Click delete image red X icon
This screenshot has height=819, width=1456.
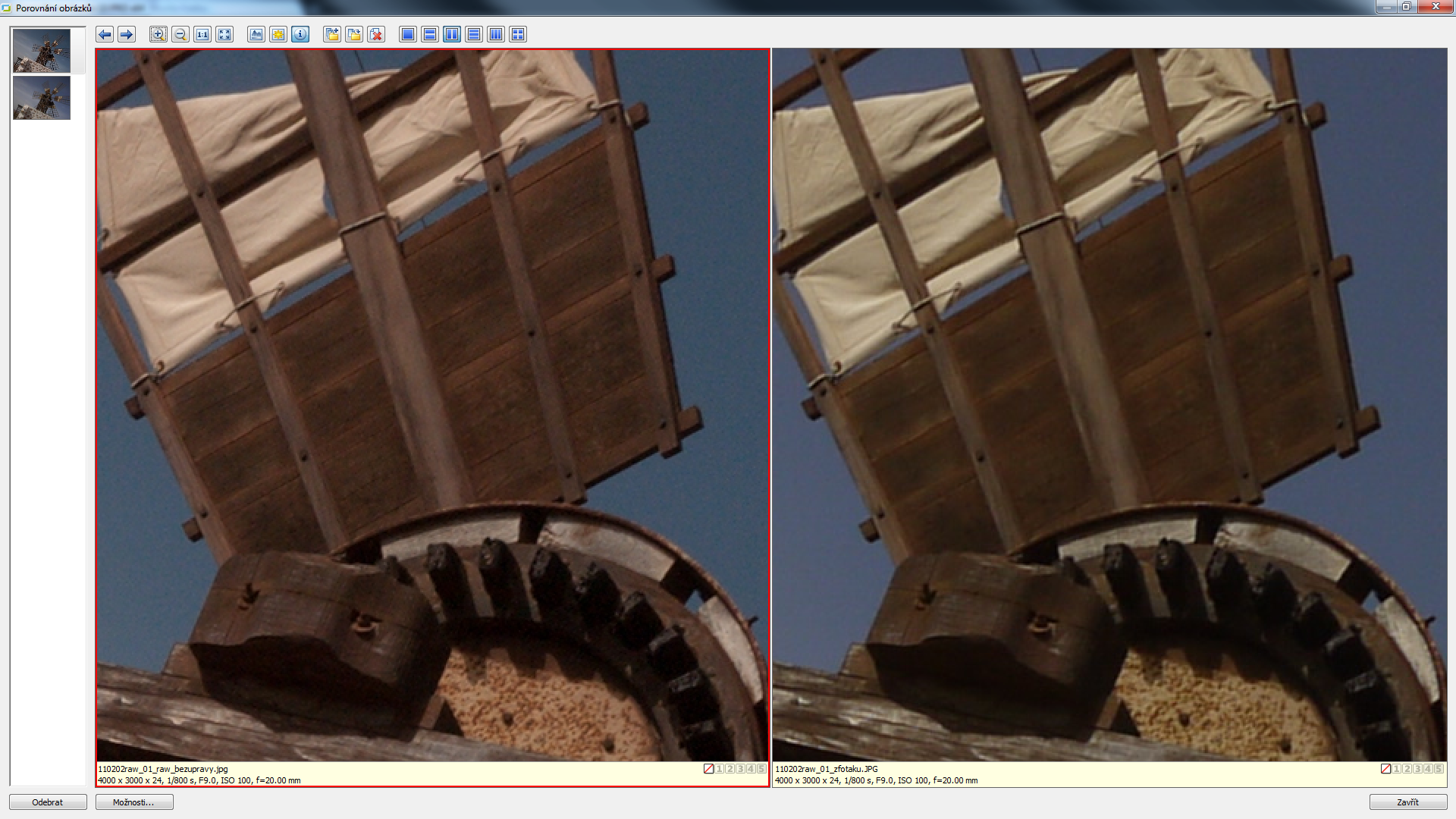(376, 34)
